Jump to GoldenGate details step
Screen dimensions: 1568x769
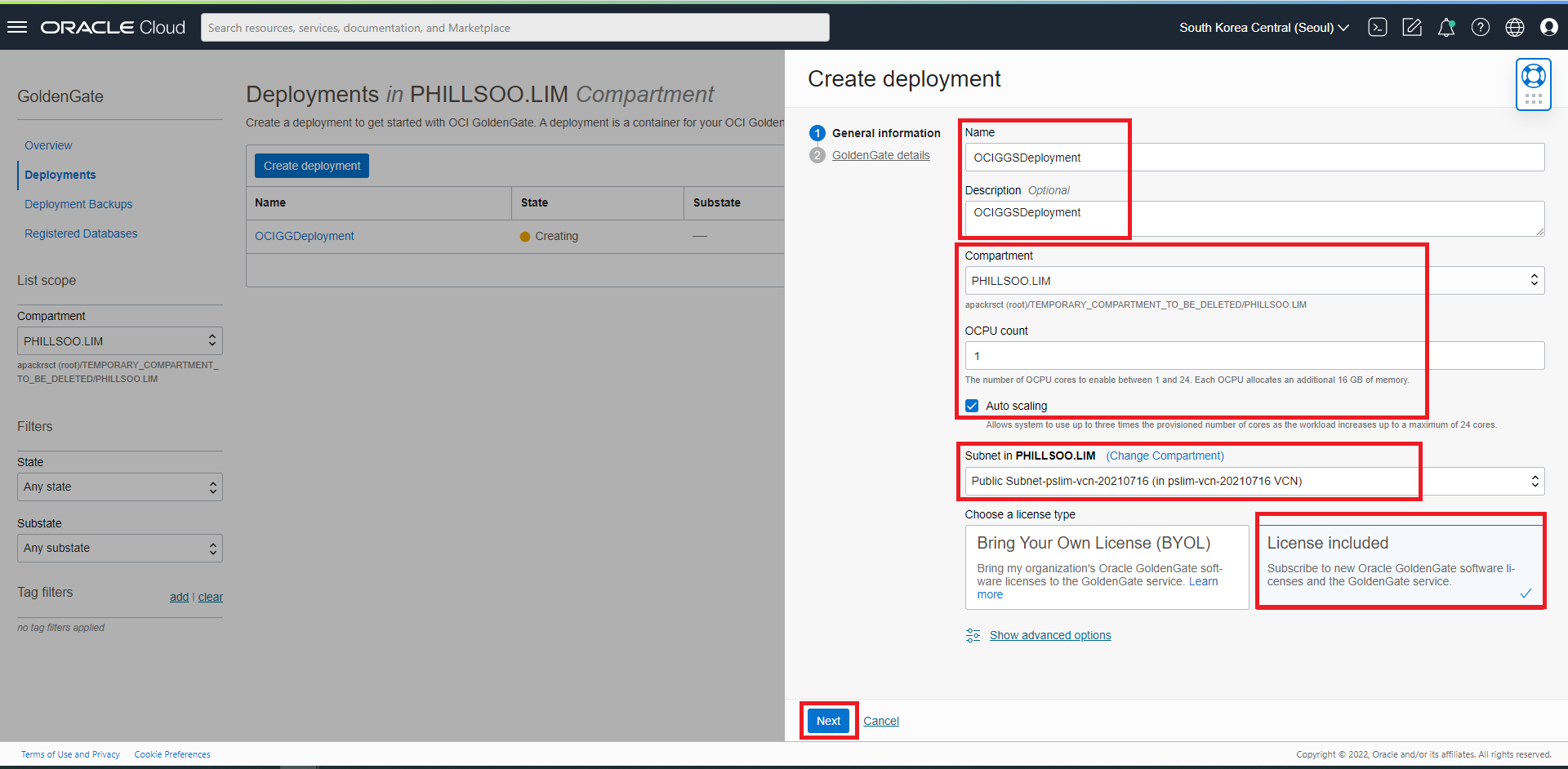click(880, 155)
